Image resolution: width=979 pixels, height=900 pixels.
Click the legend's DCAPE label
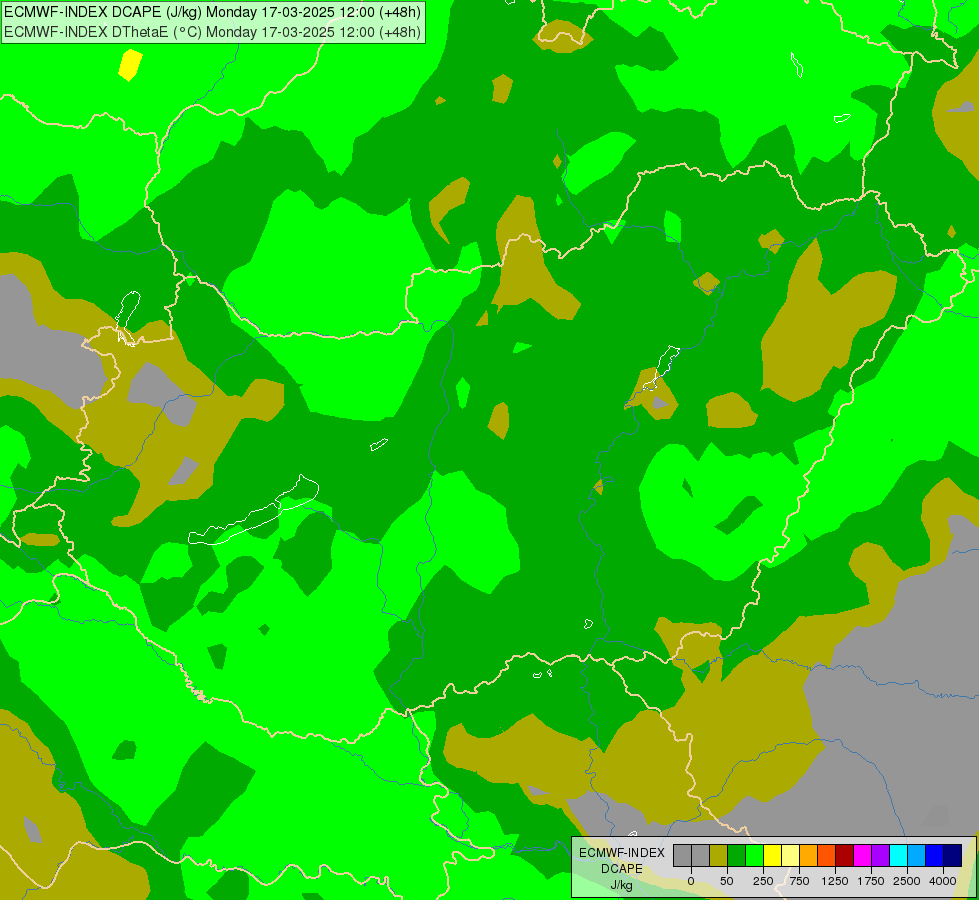pos(622,869)
